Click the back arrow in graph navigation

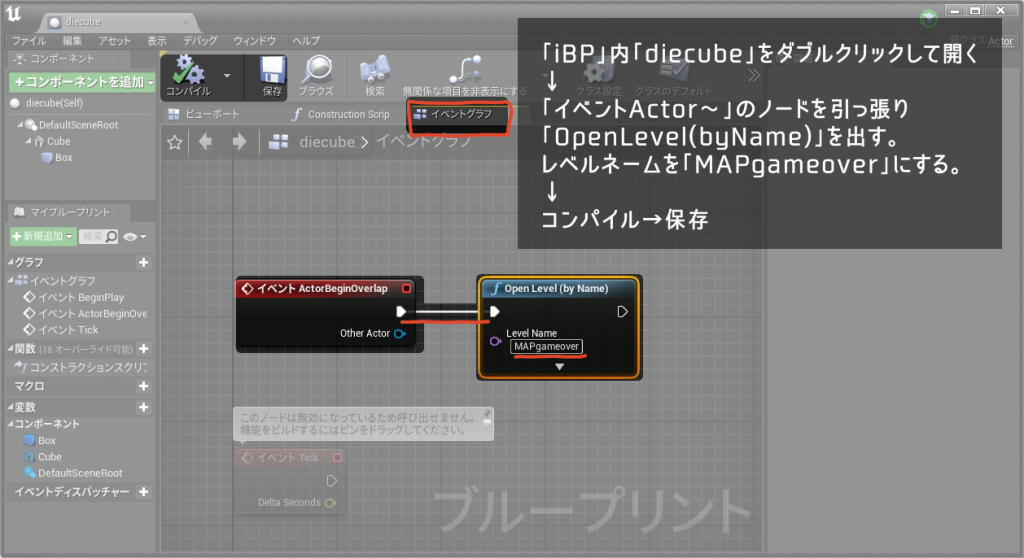click(x=206, y=142)
